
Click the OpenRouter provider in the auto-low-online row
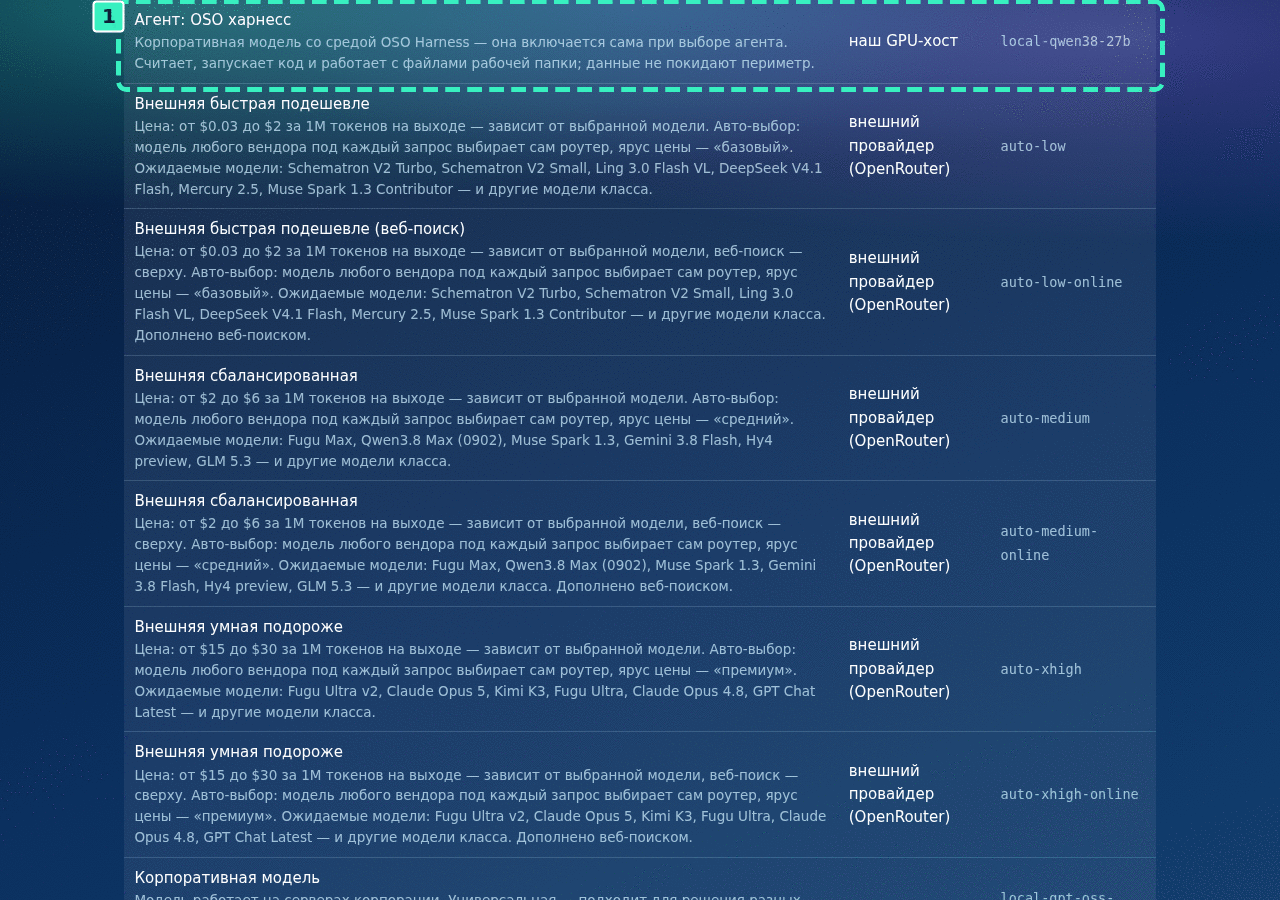click(x=900, y=281)
